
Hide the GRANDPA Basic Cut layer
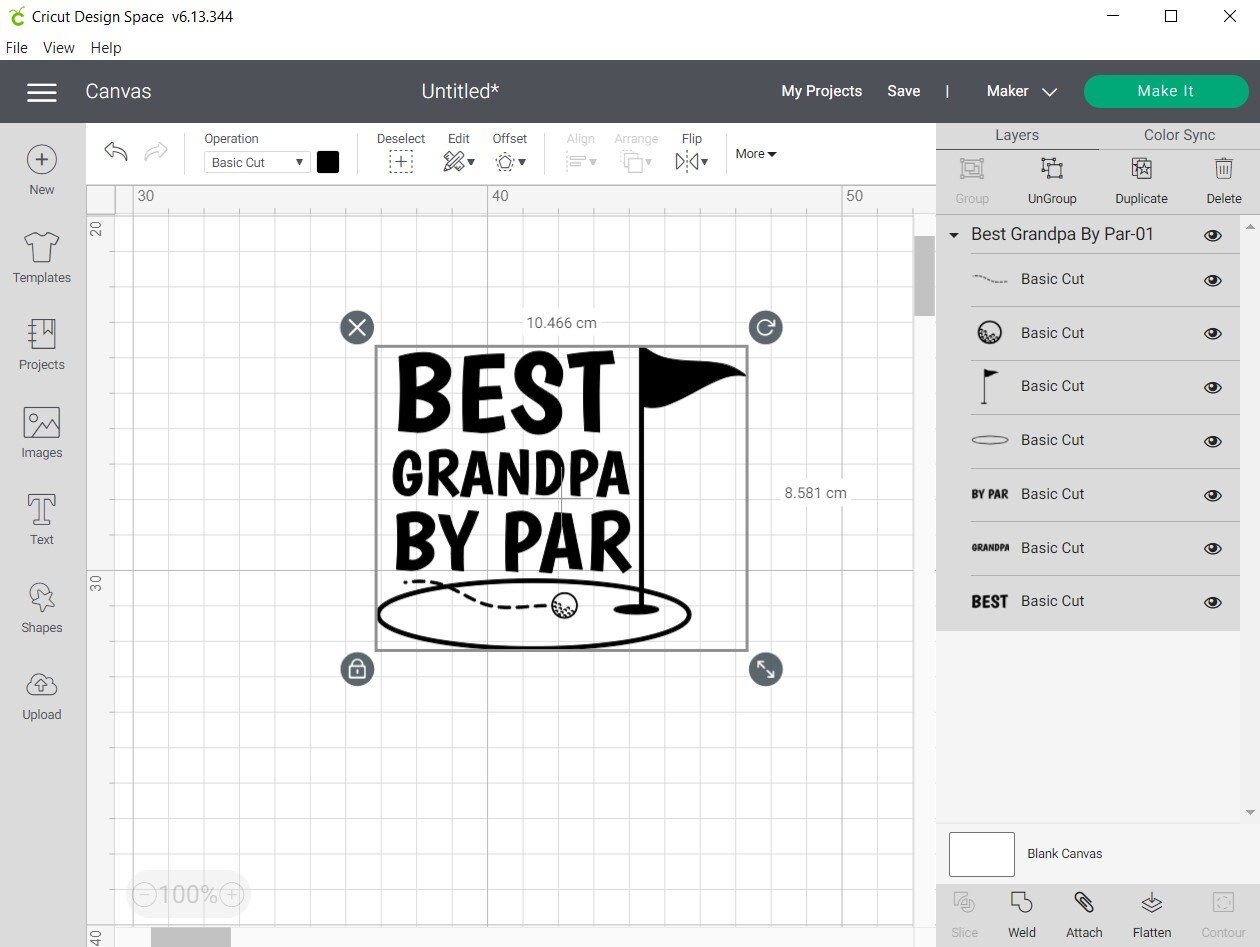pyautogui.click(x=1212, y=548)
